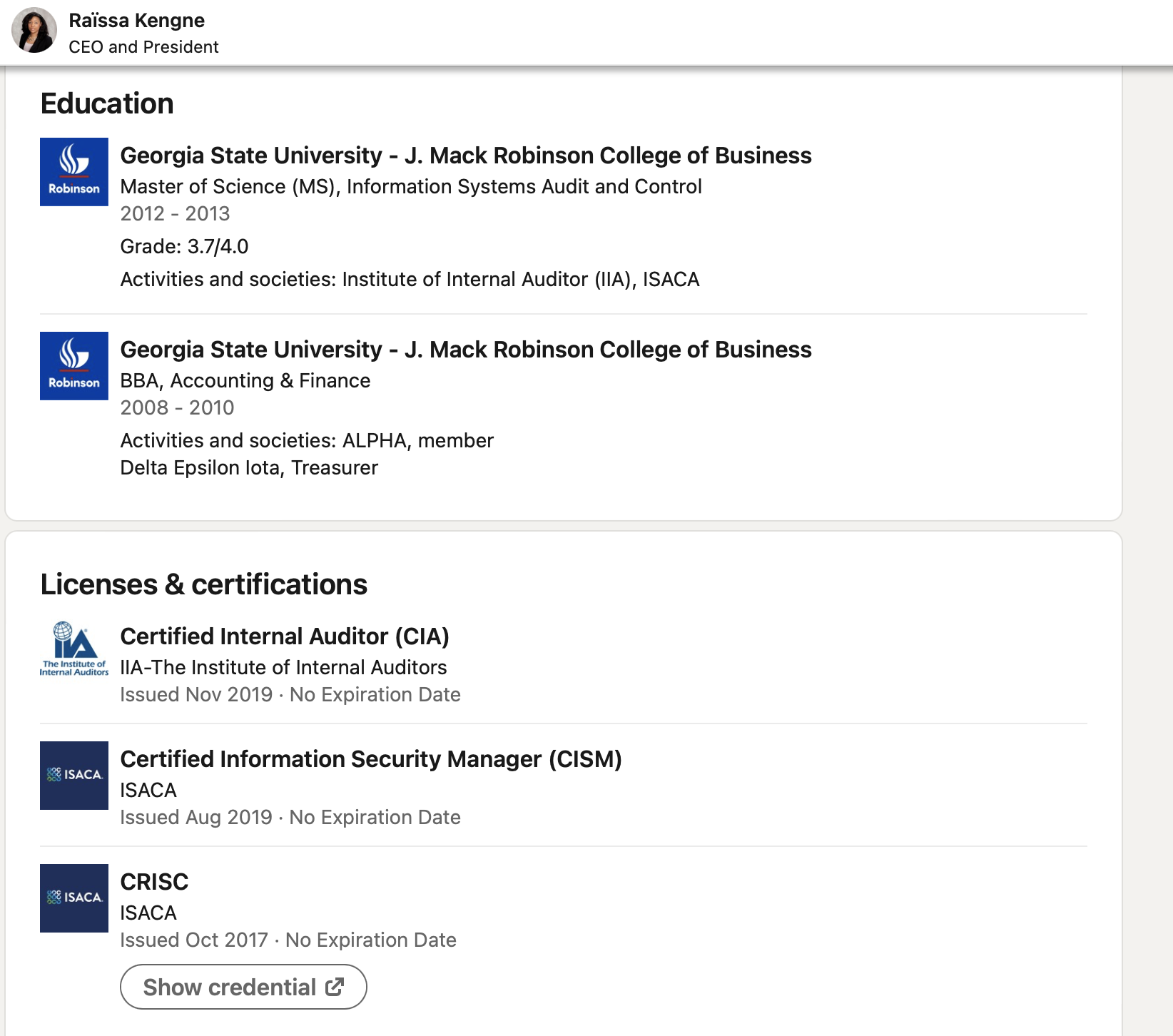Open Robinson logo beside Master of Science entry
The height and width of the screenshot is (1036, 1173).
click(x=74, y=172)
